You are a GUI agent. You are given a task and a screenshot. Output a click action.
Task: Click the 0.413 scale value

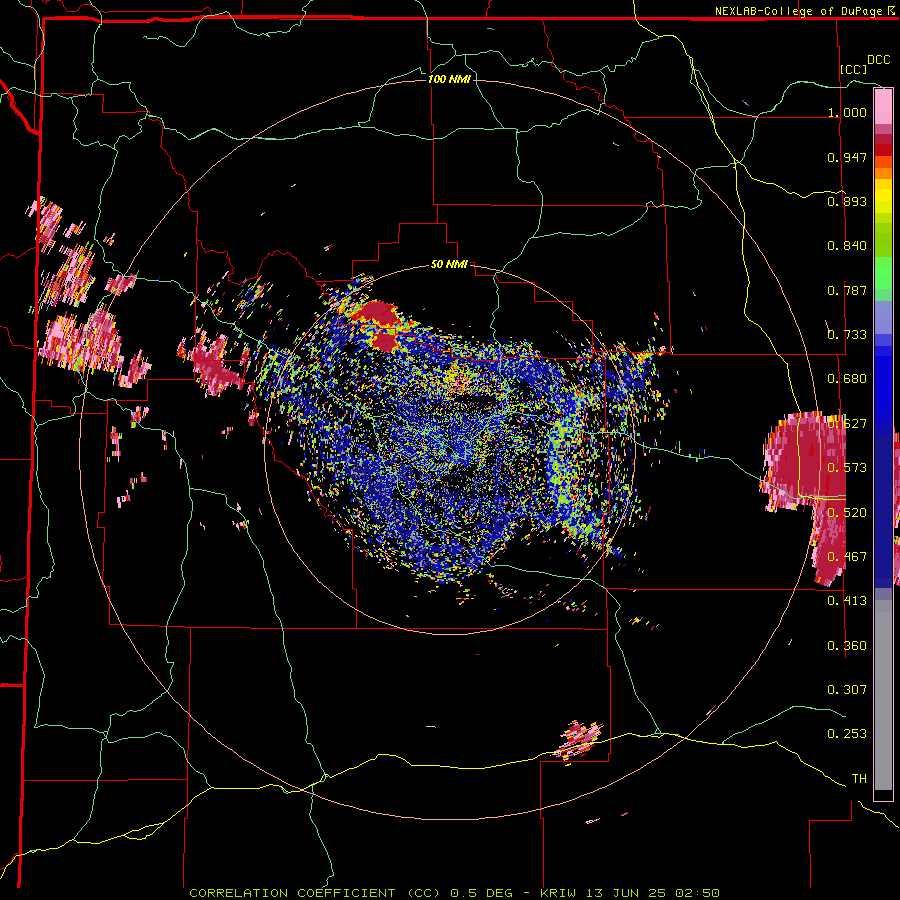(x=847, y=601)
